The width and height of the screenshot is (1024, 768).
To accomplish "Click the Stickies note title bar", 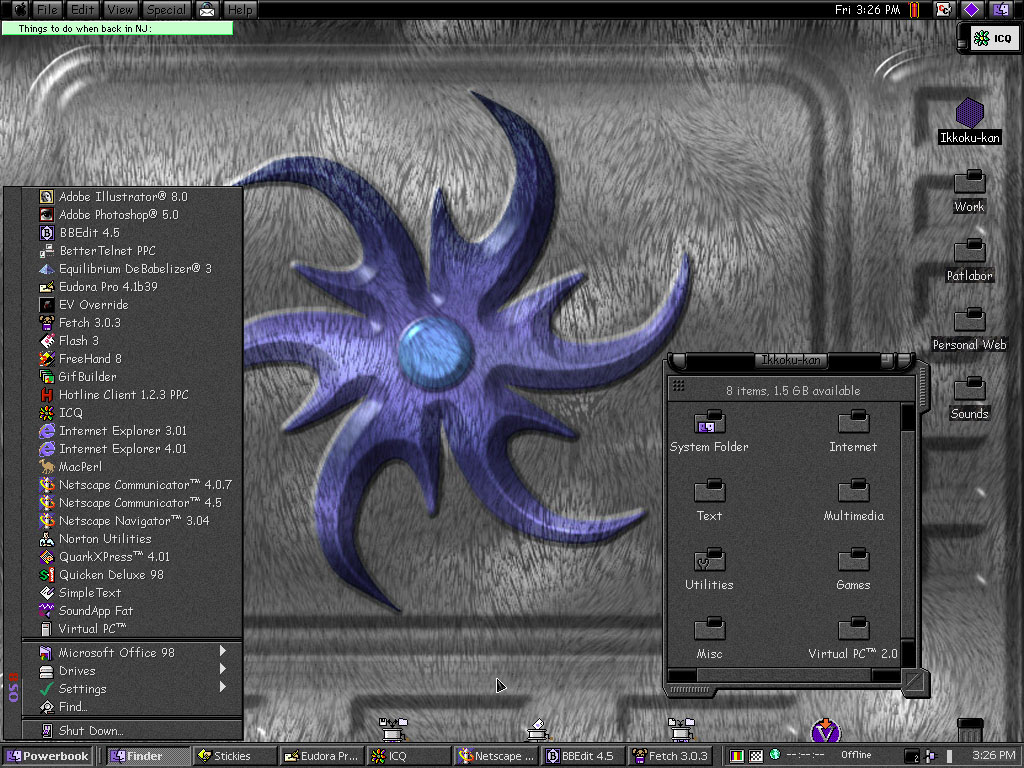I will click(x=117, y=29).
